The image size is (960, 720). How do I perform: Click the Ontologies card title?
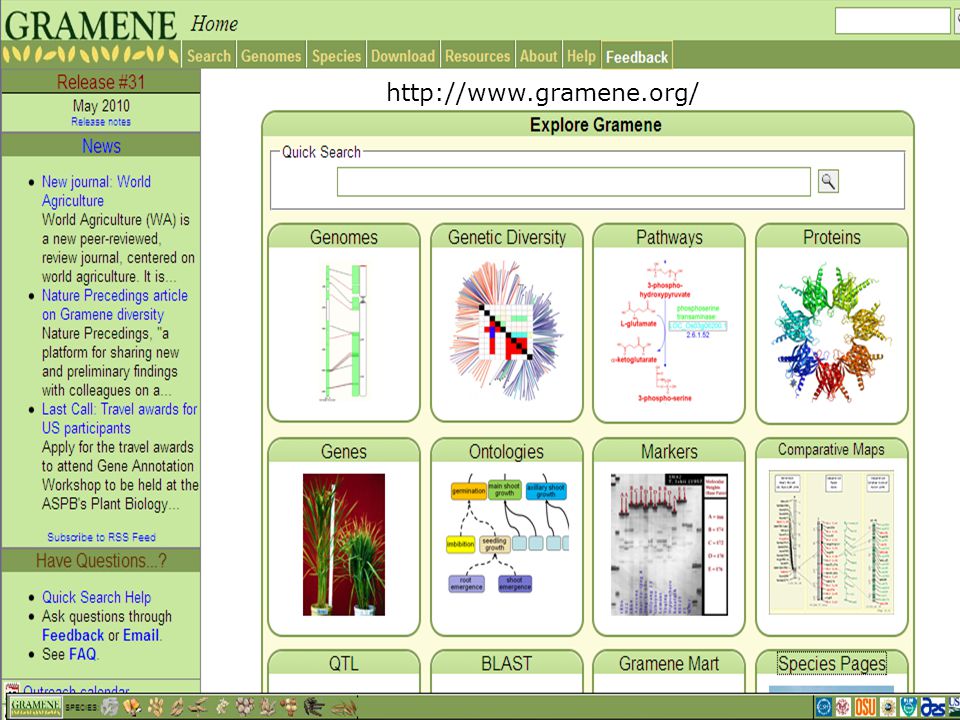[x=506, y=452]
